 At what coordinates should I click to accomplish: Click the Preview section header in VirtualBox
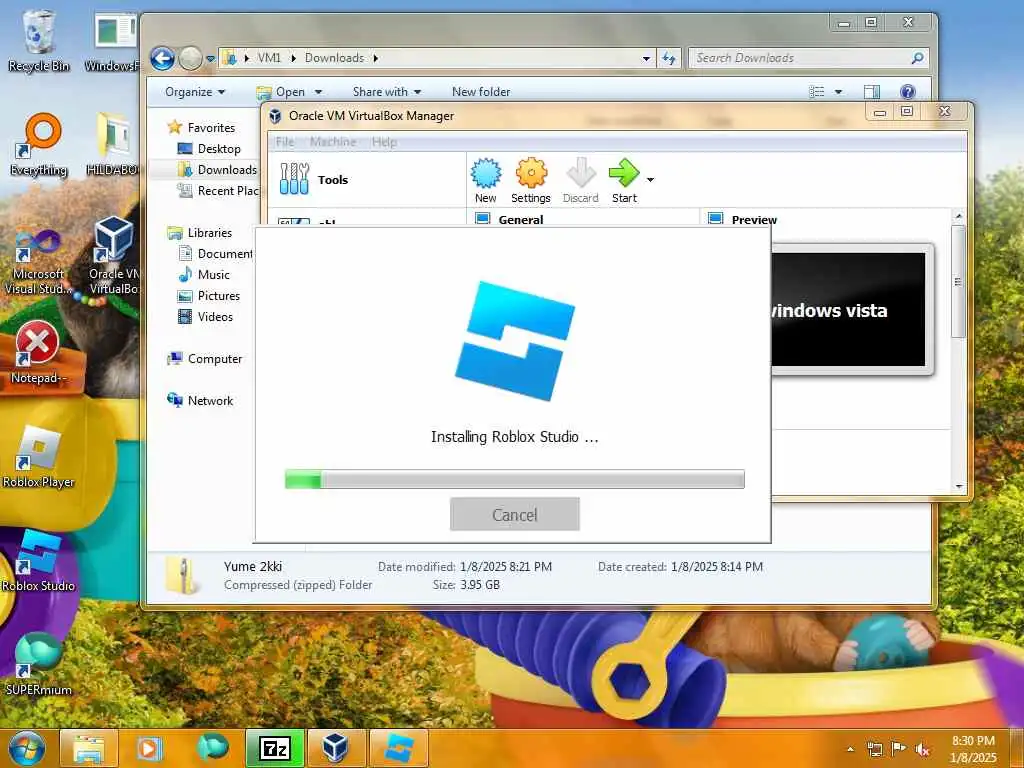(754, 219)
